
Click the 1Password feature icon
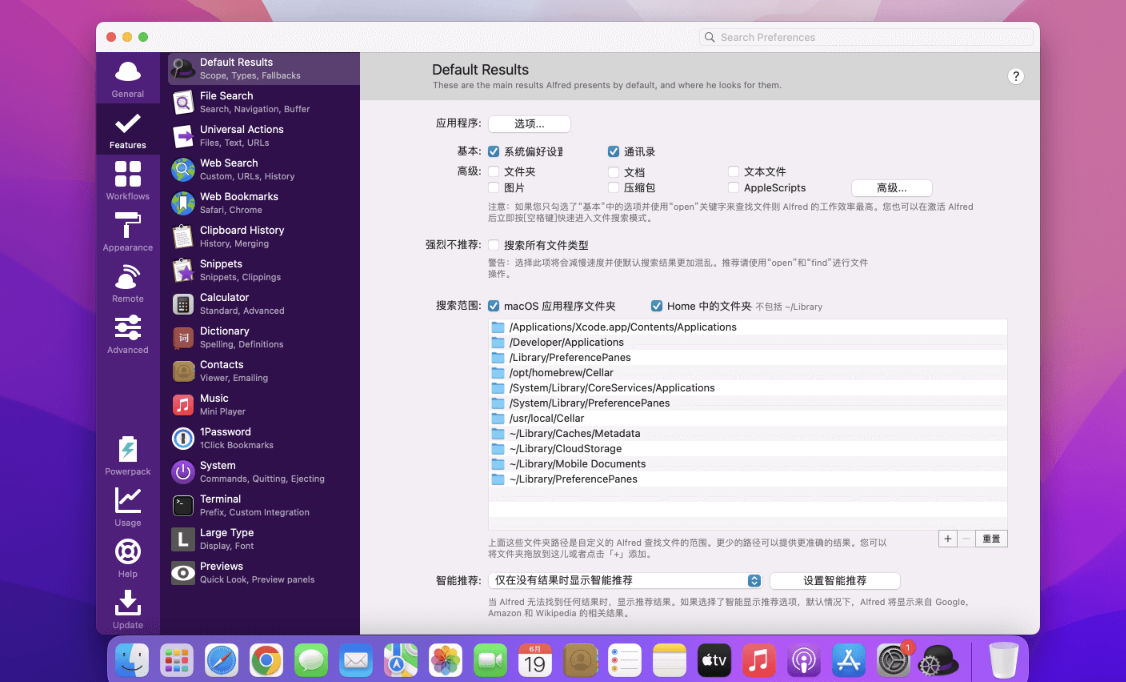pos(183,439)
